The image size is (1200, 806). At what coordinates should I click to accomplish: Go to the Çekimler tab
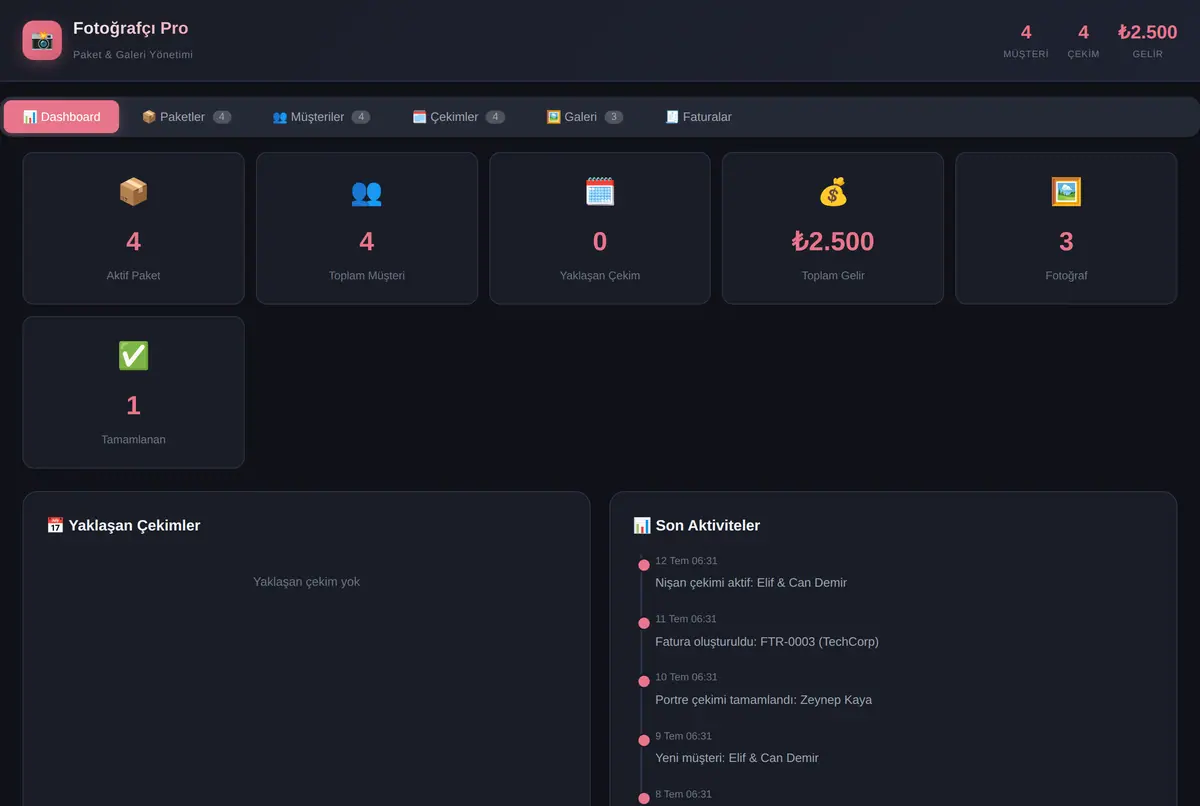tap(458, 117)
